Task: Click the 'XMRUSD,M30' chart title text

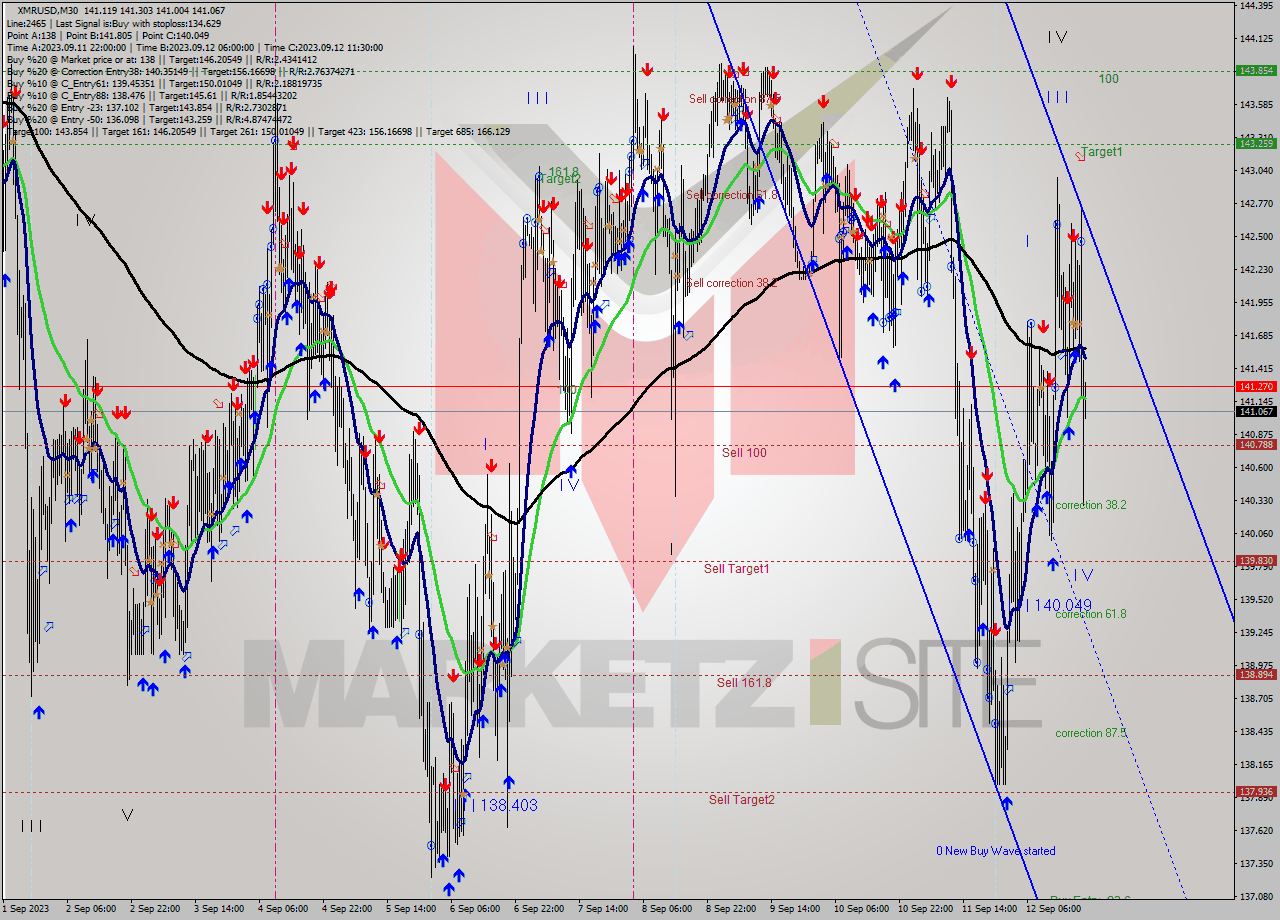Action: point(47,10)
